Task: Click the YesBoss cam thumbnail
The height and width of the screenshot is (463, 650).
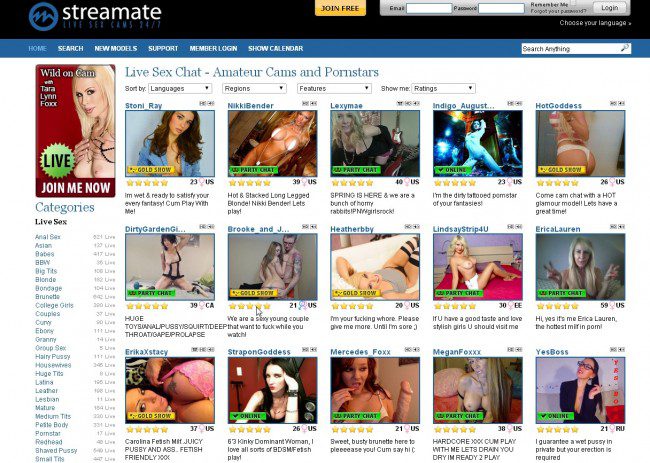Action: 580,390
